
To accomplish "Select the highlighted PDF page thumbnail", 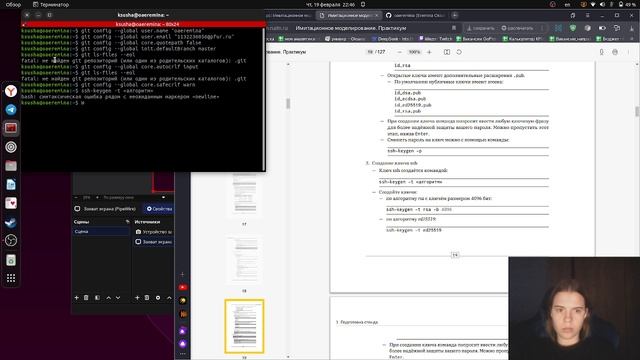I will tap(244, 326).
